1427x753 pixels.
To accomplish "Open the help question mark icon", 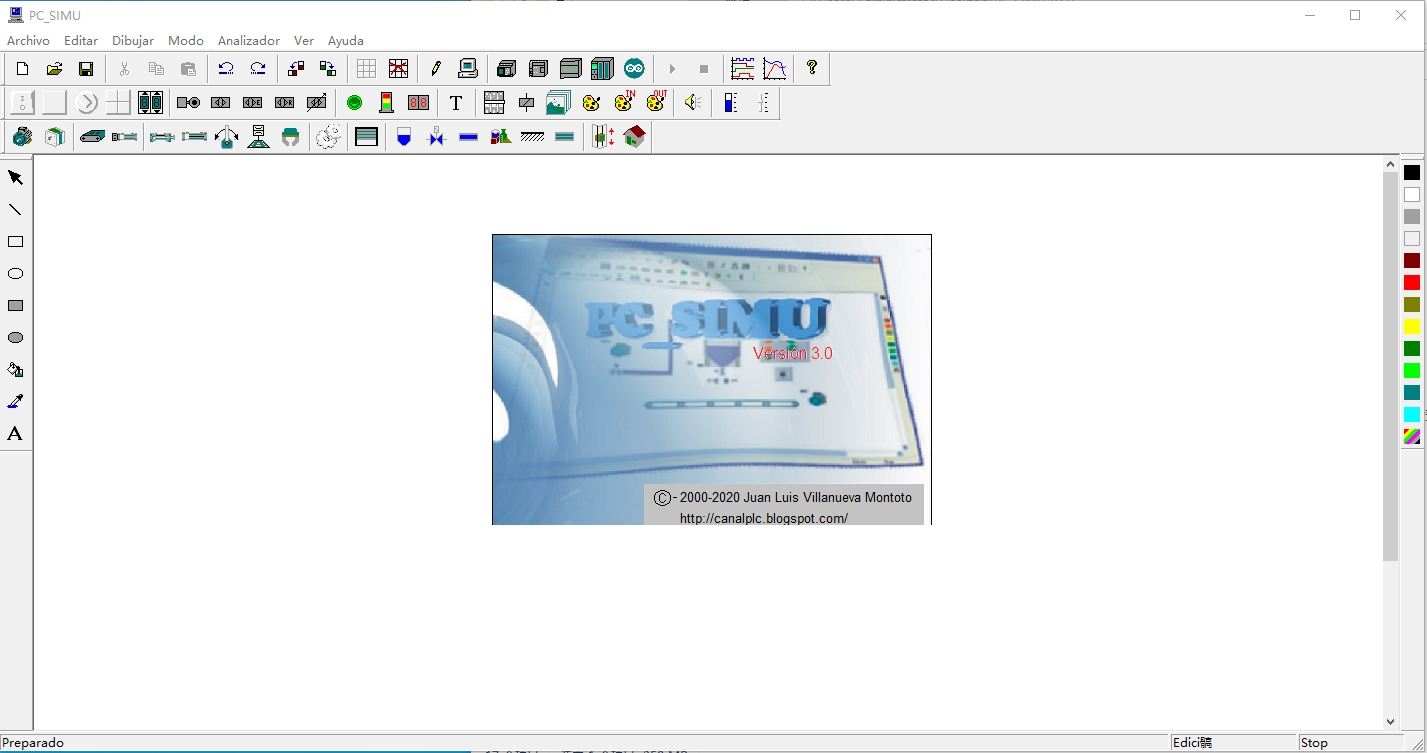I will tap(812, 68).
